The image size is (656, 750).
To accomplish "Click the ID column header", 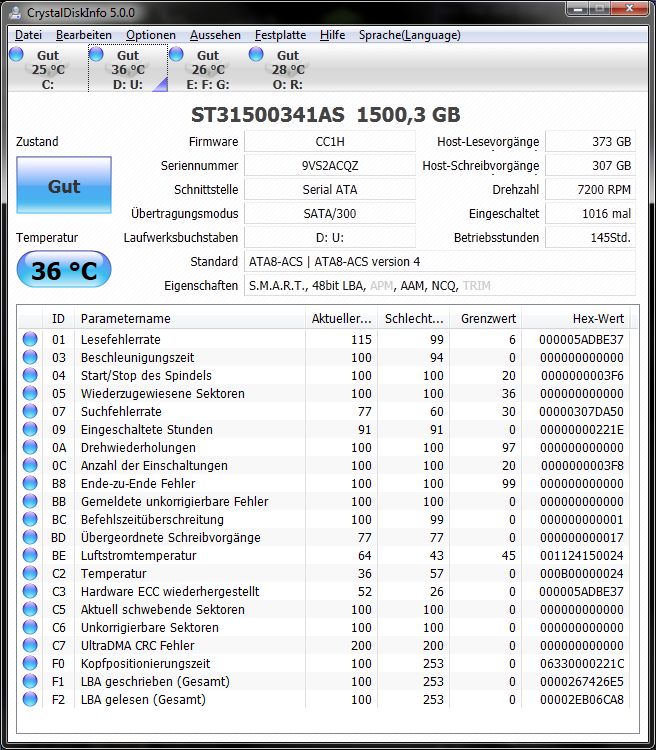I will (58, 319).
